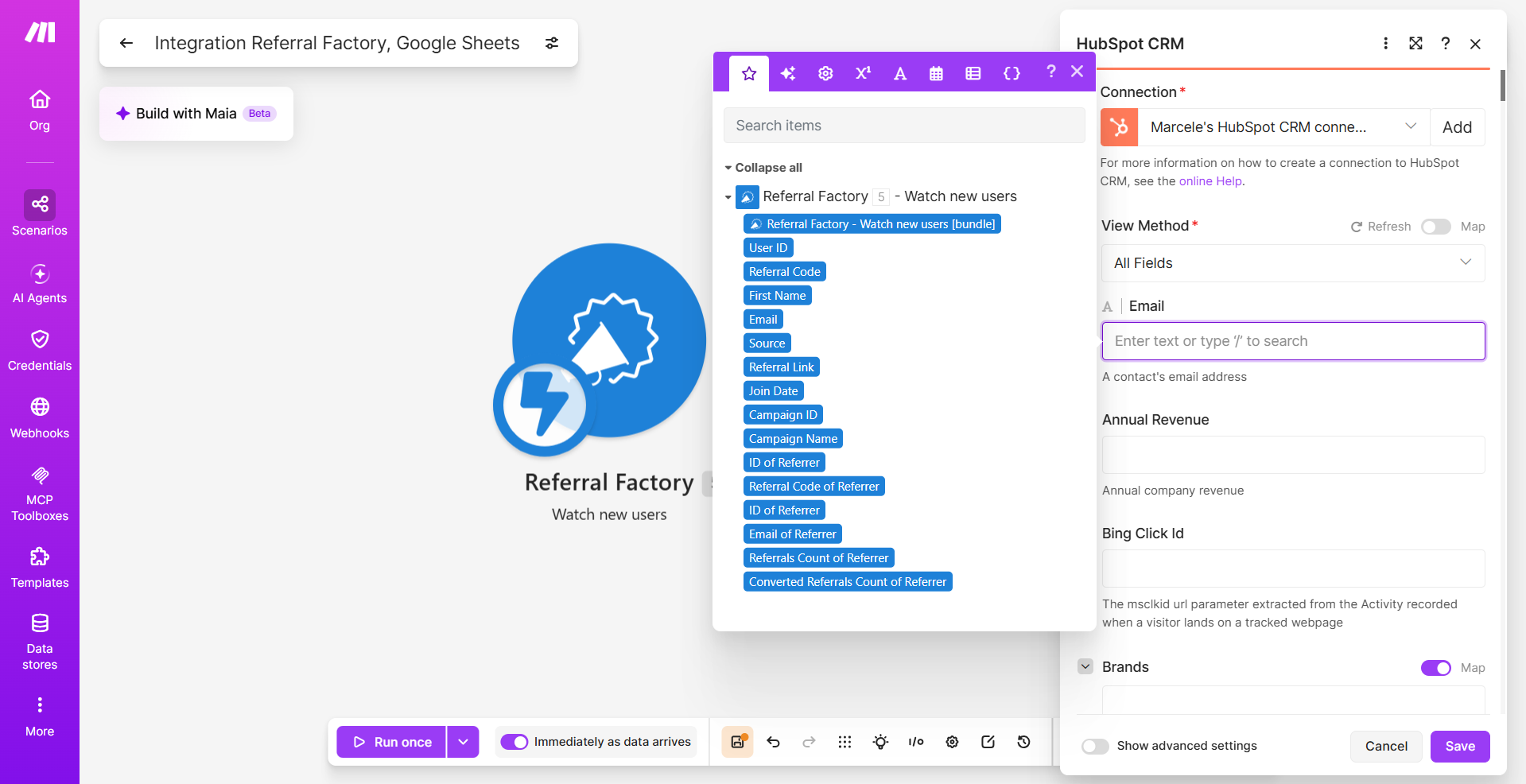The height and width of the screenshot is (784, 1526).
Task: Open scenario settings gear in bottom toolbar
Action: tap(952, 742)
